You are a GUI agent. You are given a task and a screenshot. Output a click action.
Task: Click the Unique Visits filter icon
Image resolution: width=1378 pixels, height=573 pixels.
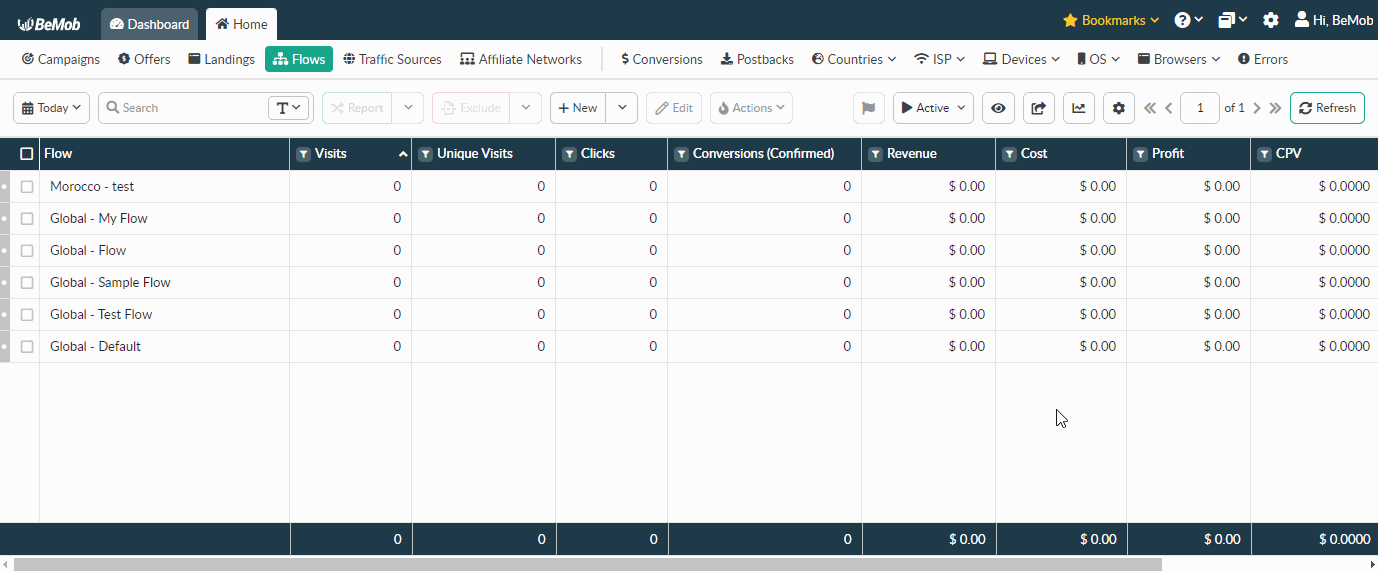[x=425, y=154]
